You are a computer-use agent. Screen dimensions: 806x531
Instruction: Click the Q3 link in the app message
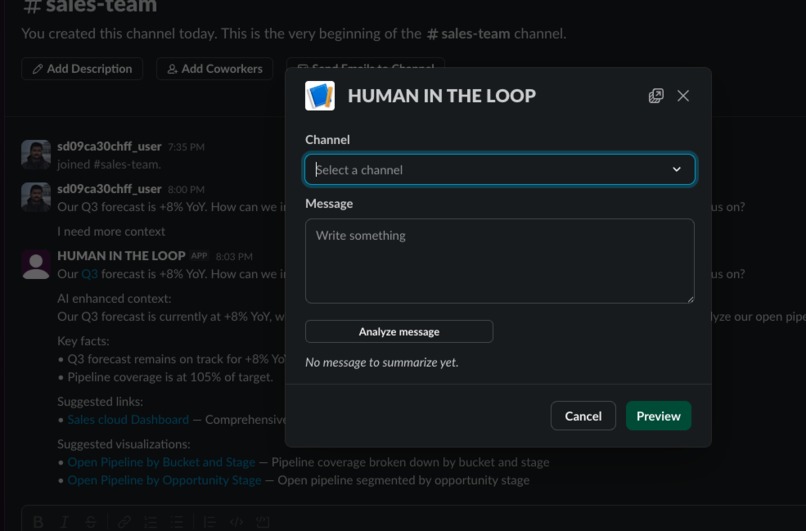click(x=89, y=274)
